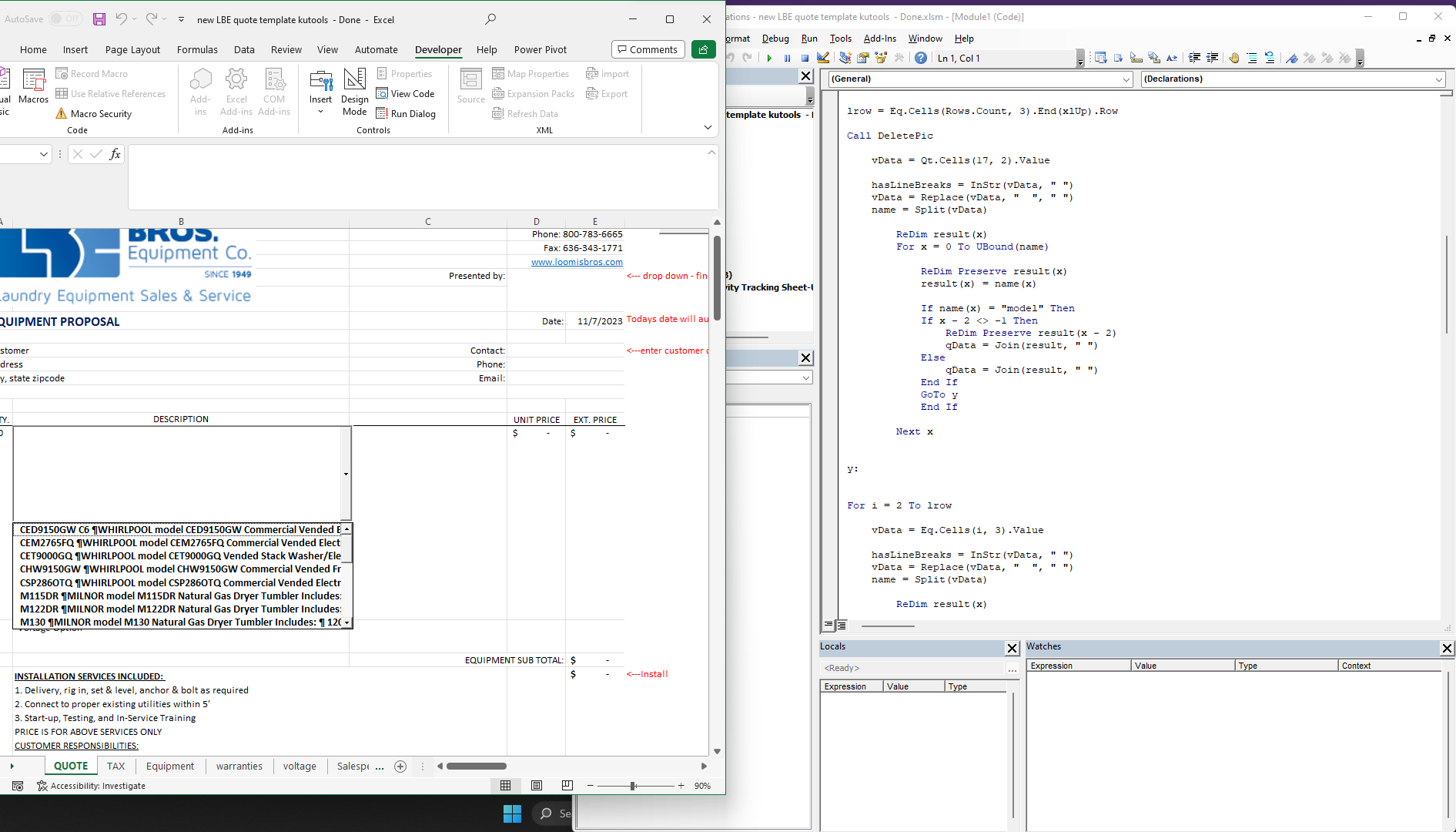Viewport: 1456px width, 832px height.
Task: Click List Properties/Methods icon in Edit toolbar
Action: [1100, 58]
